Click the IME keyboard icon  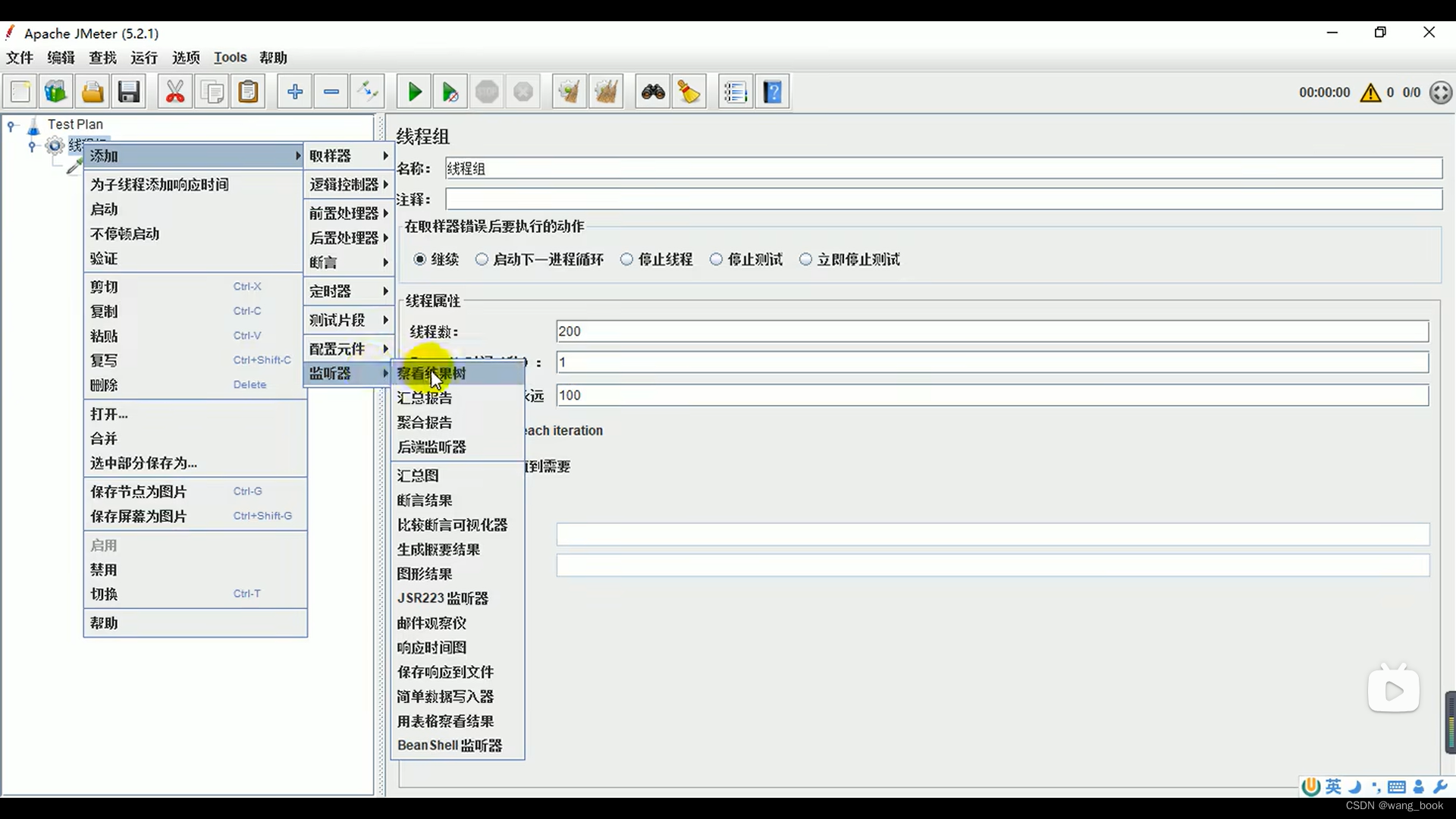[1397, 787]
